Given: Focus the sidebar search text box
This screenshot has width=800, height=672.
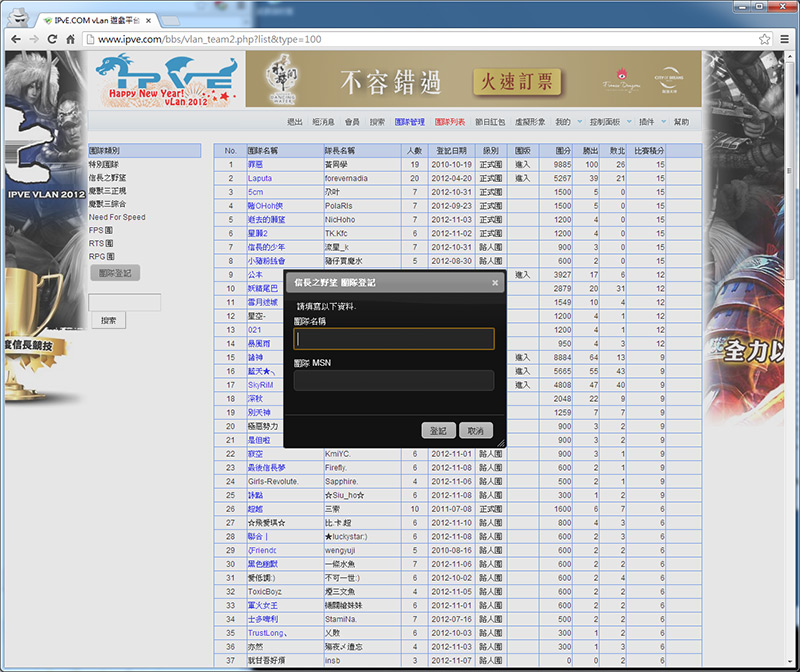Looking at the screenshot, I should [124, 302].
